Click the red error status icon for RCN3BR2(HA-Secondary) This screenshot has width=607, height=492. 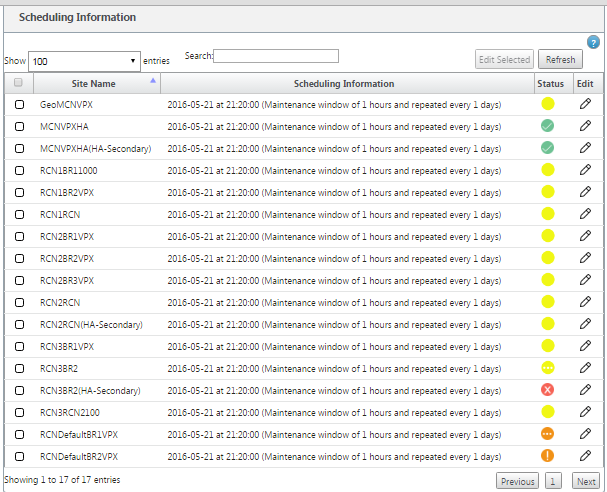pos(547,390)
